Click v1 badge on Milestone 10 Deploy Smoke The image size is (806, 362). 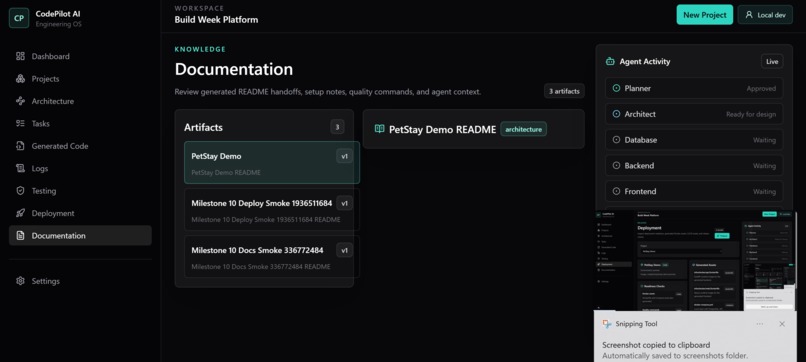click(x=344, y=203)
